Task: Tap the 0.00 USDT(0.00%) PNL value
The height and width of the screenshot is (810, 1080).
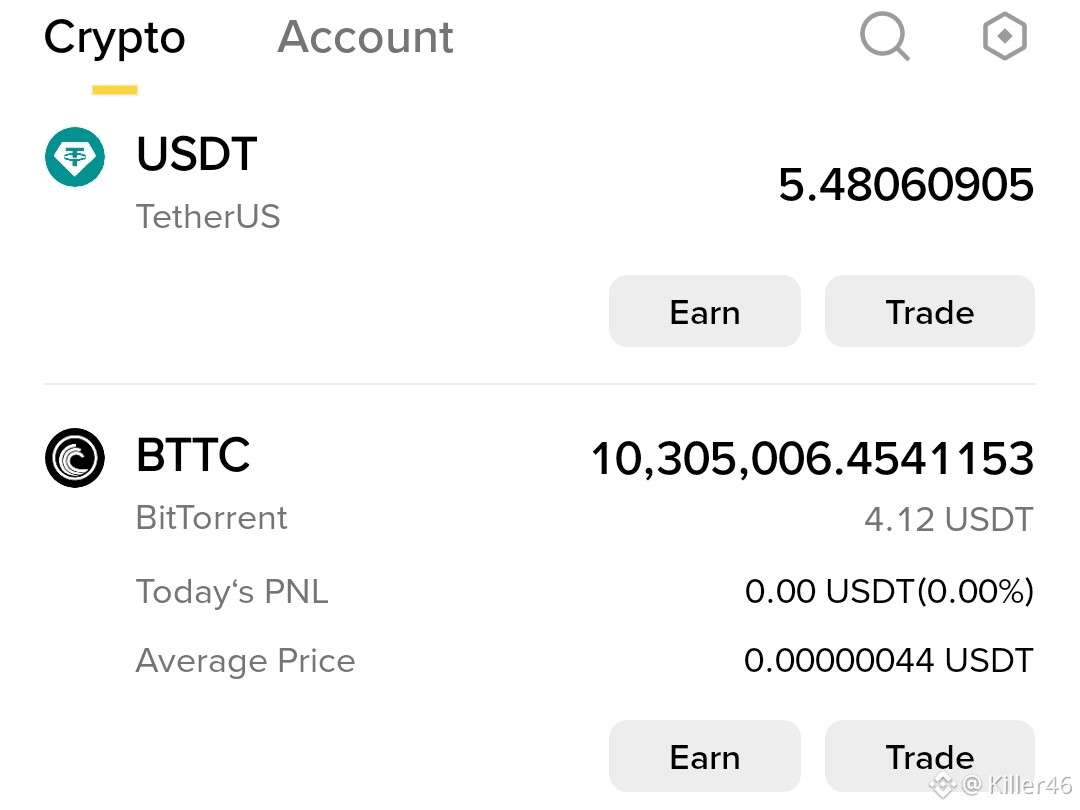Action: pyautogui.click(x=889, y=591)
